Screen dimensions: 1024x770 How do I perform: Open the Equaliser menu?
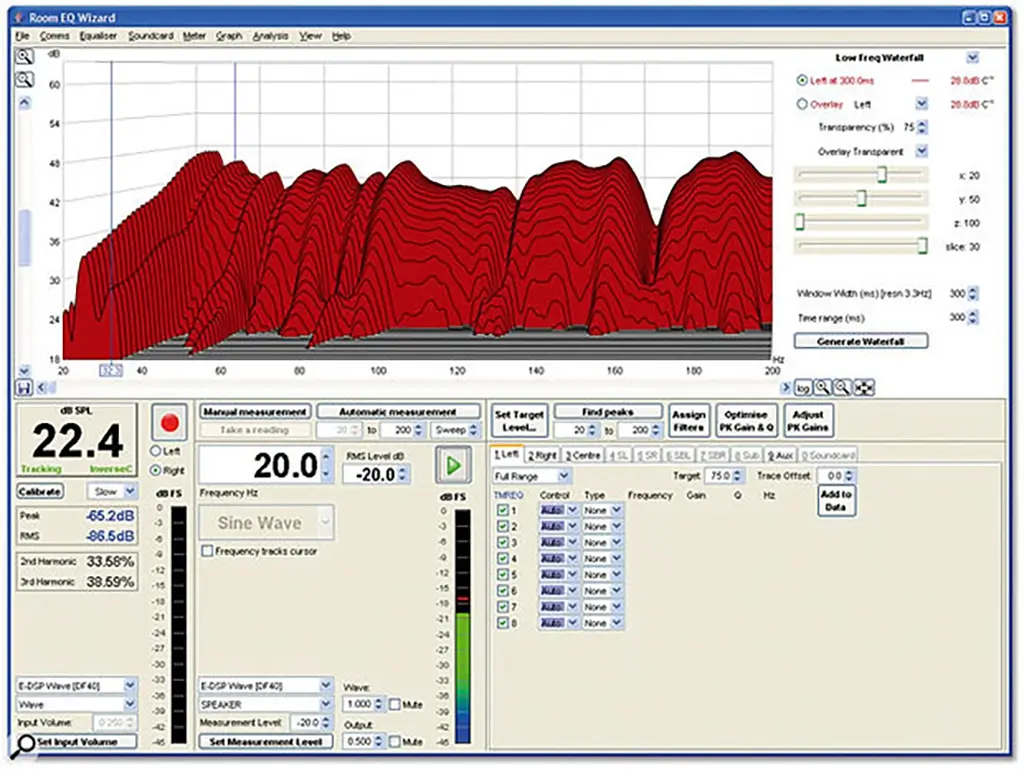tap(98, 36)
